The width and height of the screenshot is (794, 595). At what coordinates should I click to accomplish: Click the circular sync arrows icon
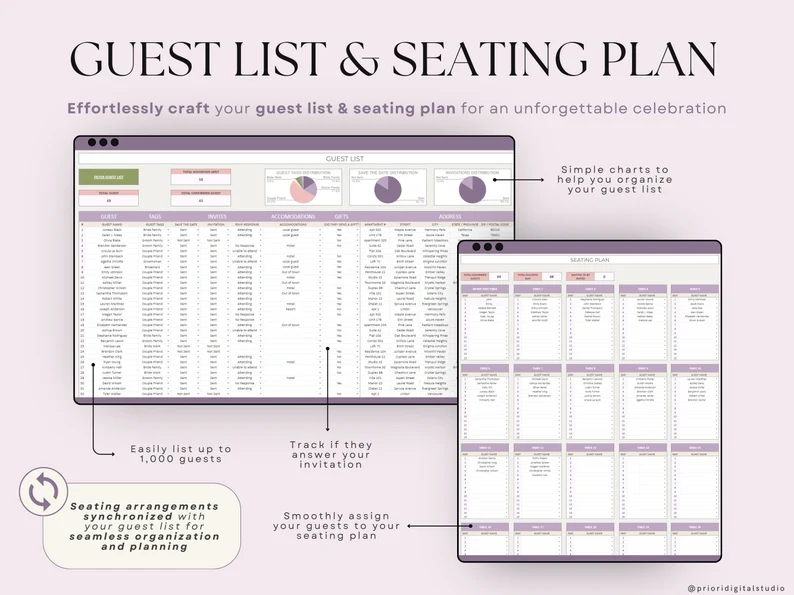pyautogui.click(x=44, y=491)
